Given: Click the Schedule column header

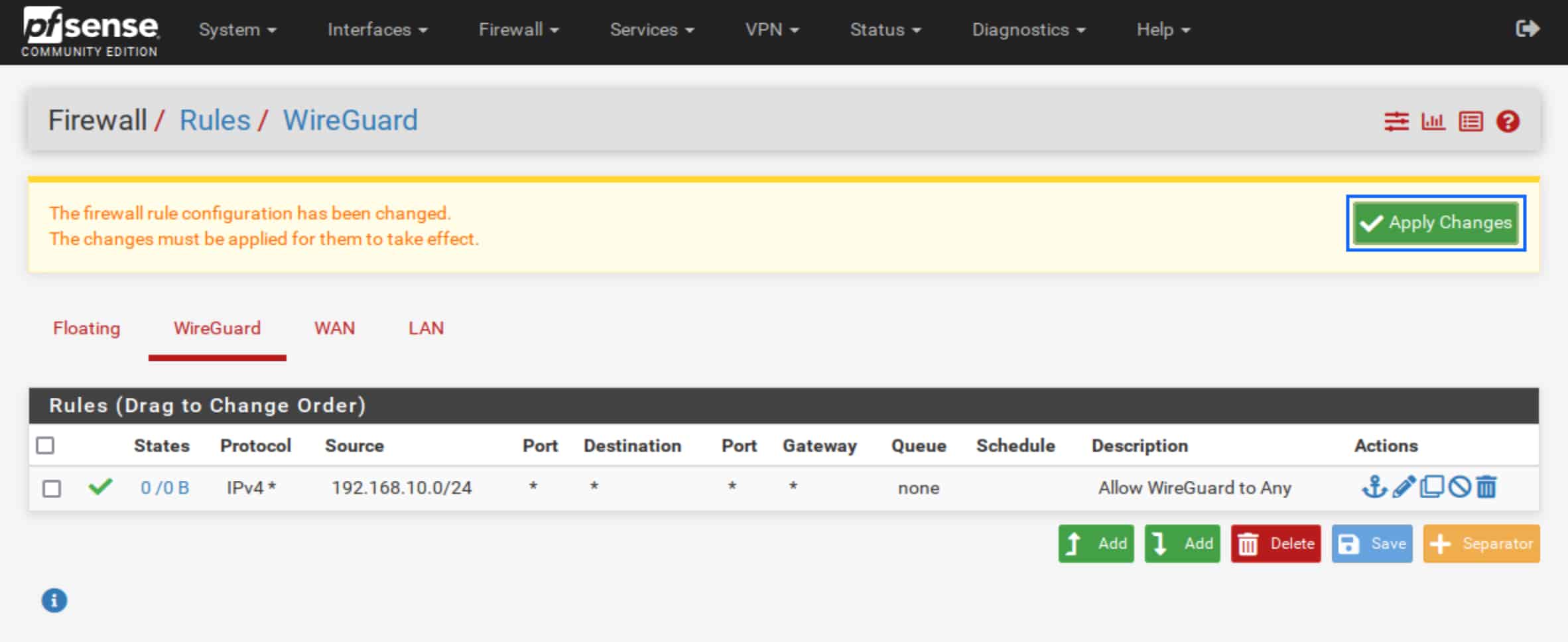Looking at the screenshot, I should pyautogui.click(x=1015, y=446).
